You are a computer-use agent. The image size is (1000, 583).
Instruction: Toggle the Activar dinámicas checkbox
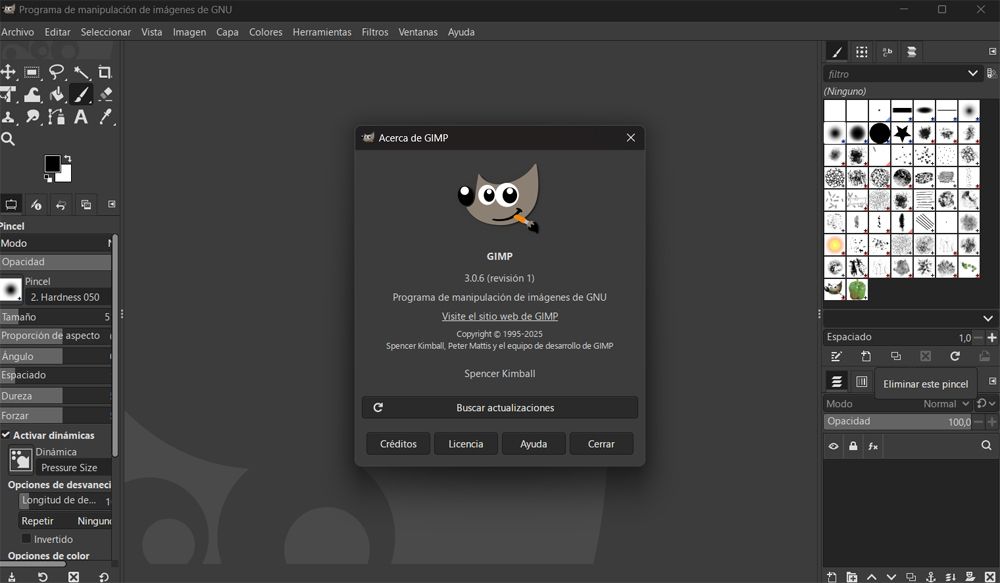click(6, 435)
